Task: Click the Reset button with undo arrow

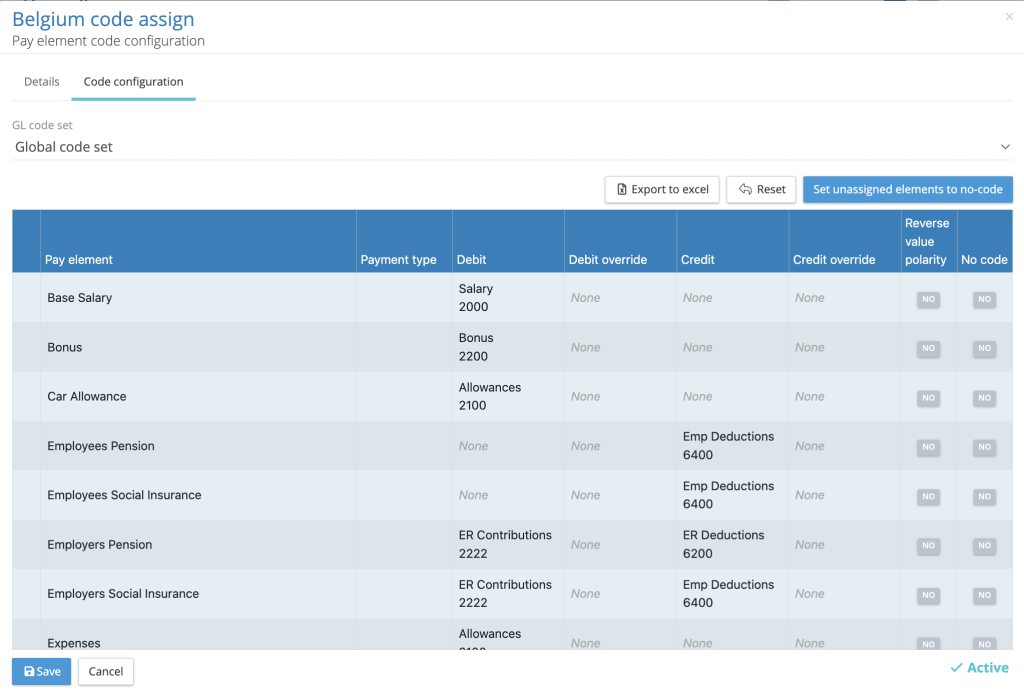Action: point(761,189)
